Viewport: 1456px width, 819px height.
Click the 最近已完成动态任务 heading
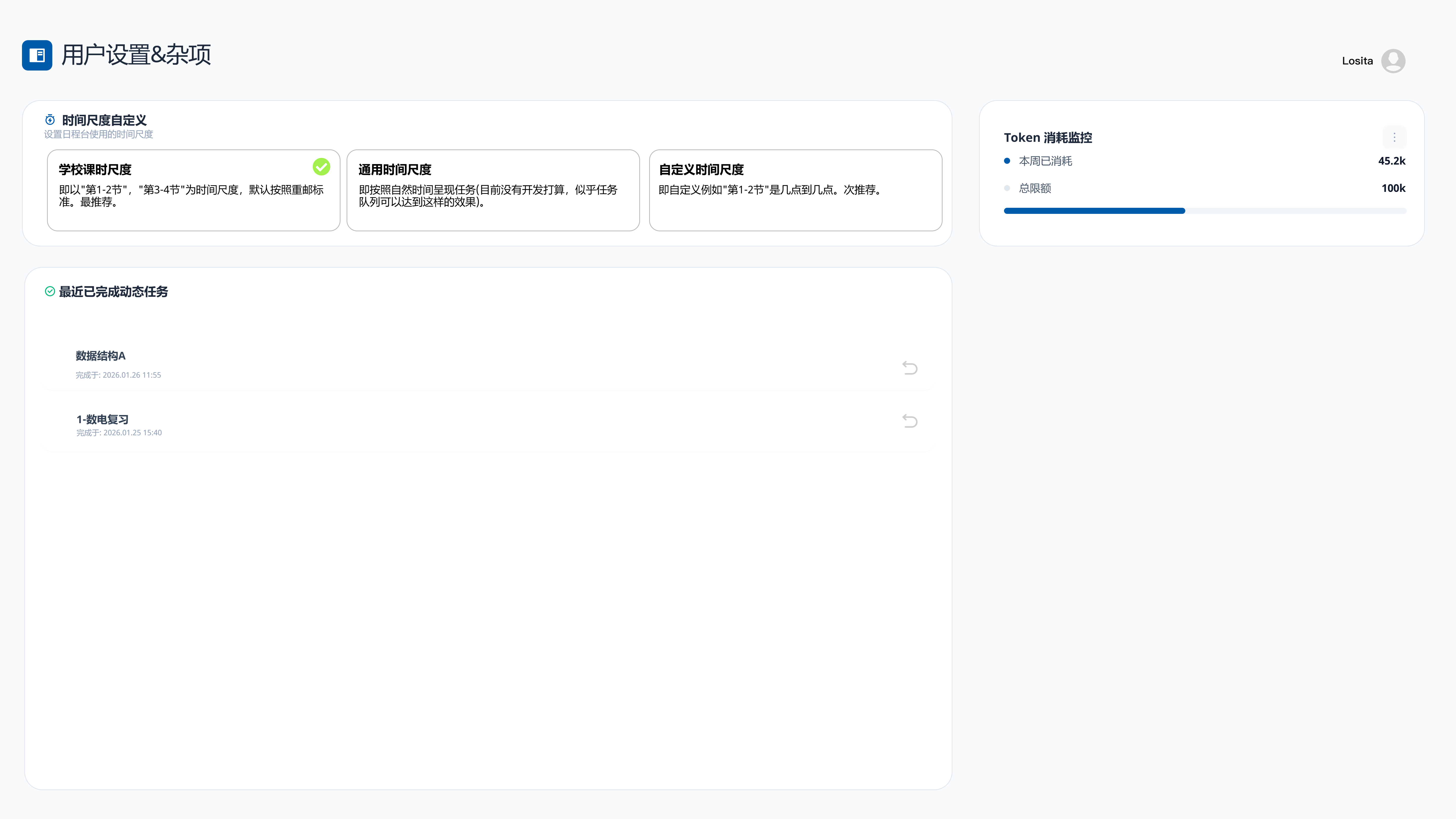[x=113, y=292]
